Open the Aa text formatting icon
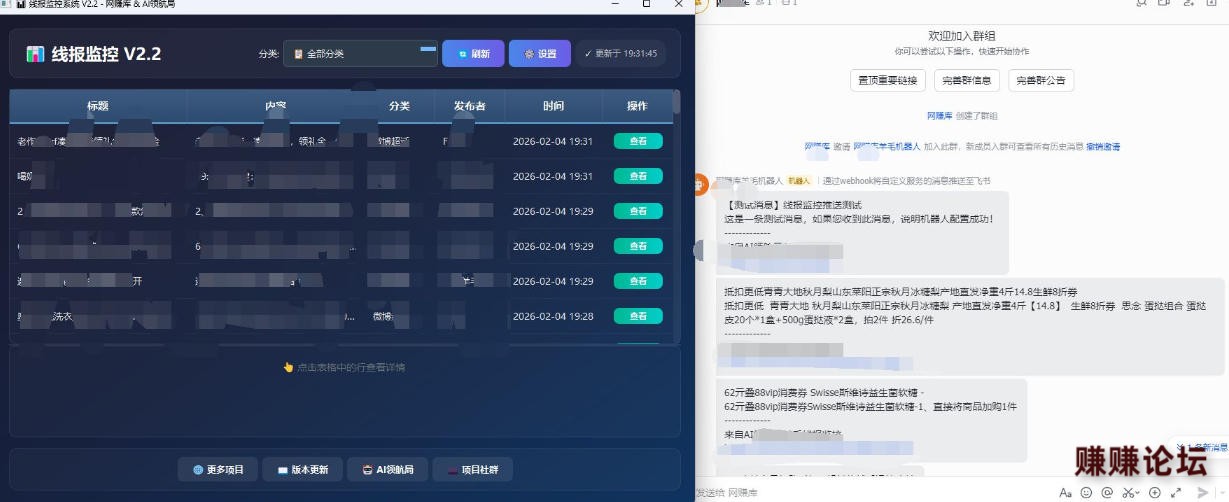Image resolution: width=1229 pixels, height=502 pixels. pos(1065,493)
